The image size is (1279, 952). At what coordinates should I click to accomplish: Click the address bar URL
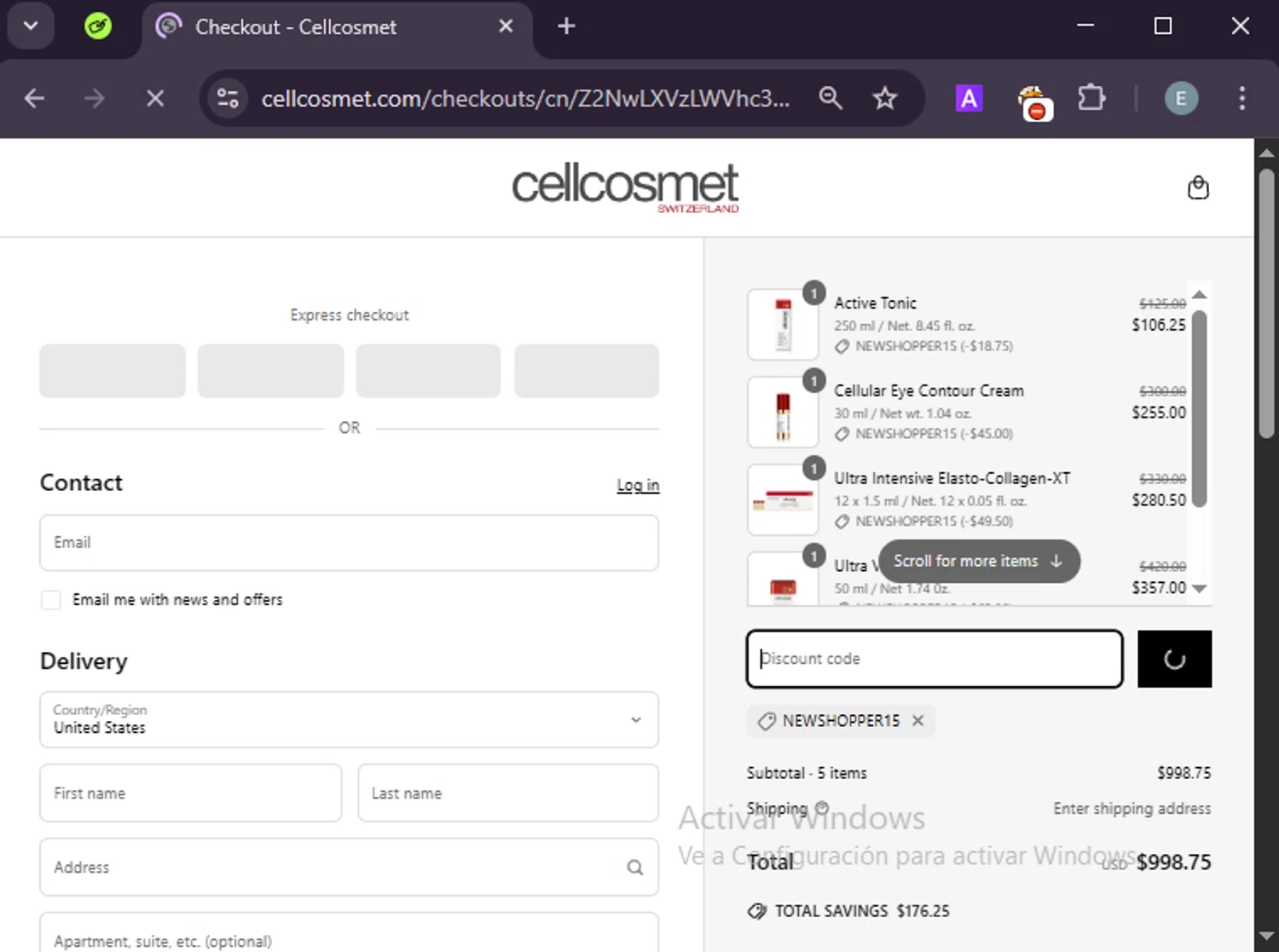click(x=525, y=99)
